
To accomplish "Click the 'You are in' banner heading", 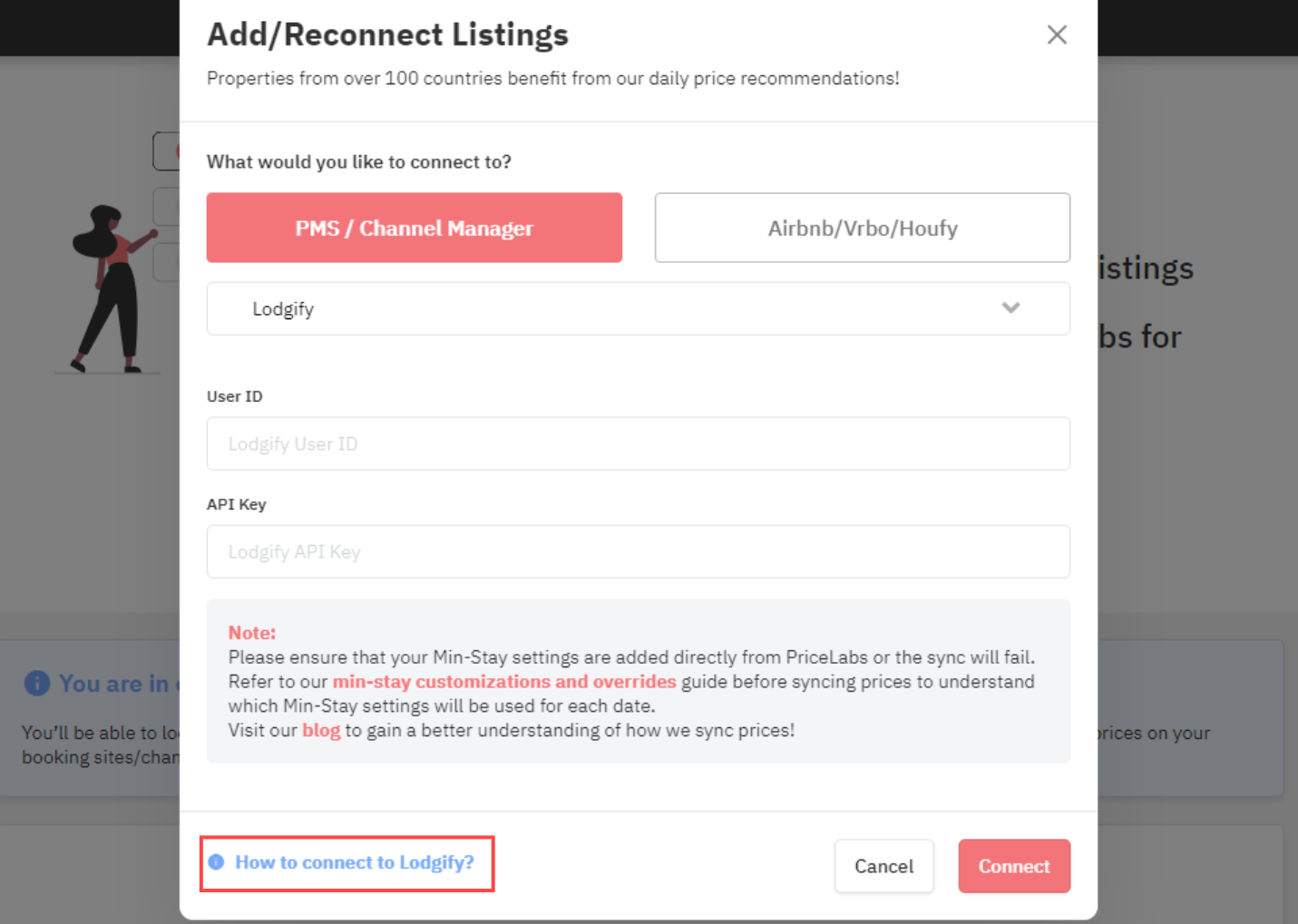I will click(114, 684).
